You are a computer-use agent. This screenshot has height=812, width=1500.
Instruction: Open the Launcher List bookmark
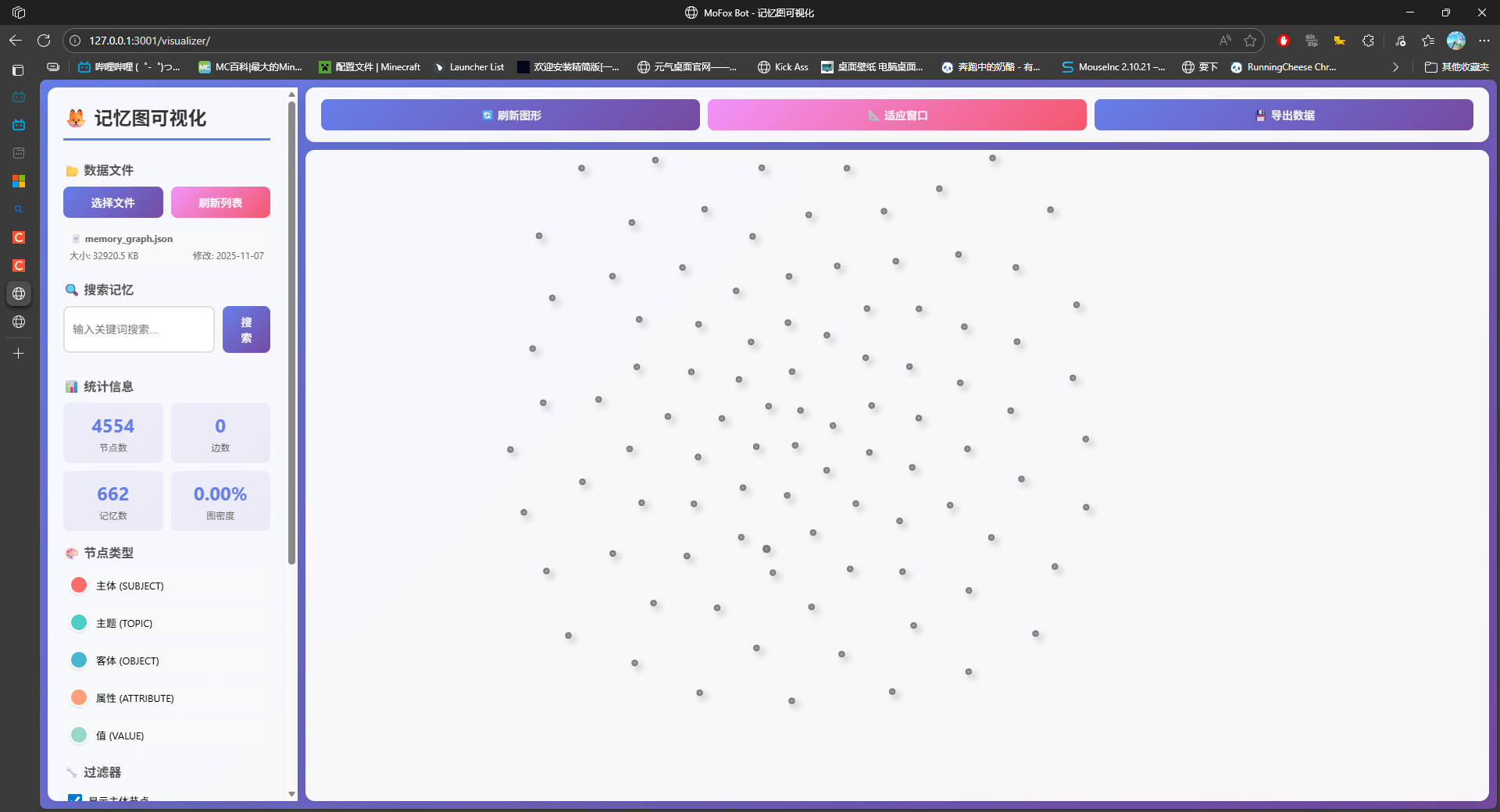click(x=469, y=67)
